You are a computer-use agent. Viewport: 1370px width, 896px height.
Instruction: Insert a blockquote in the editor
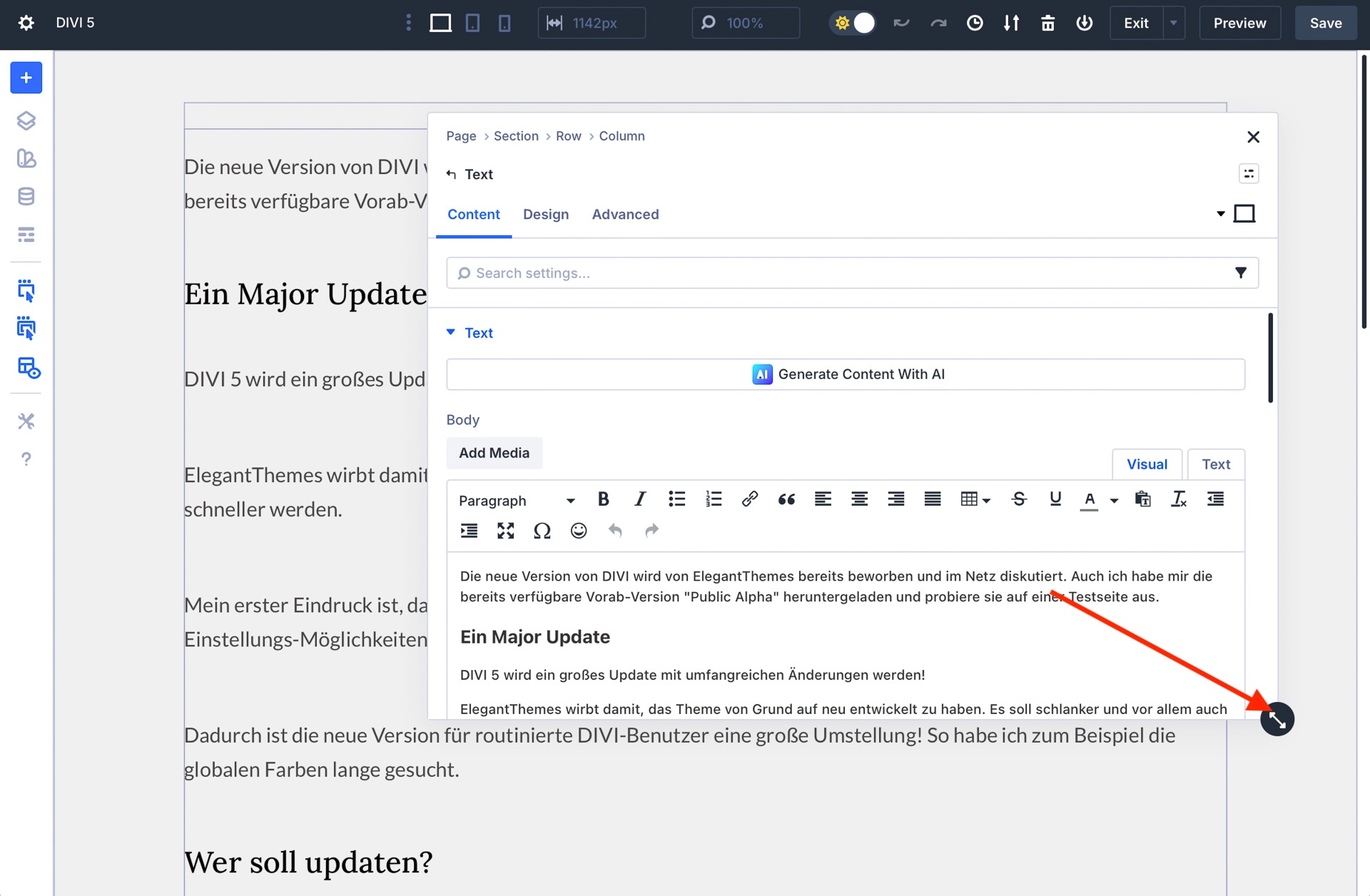[786, 499]
